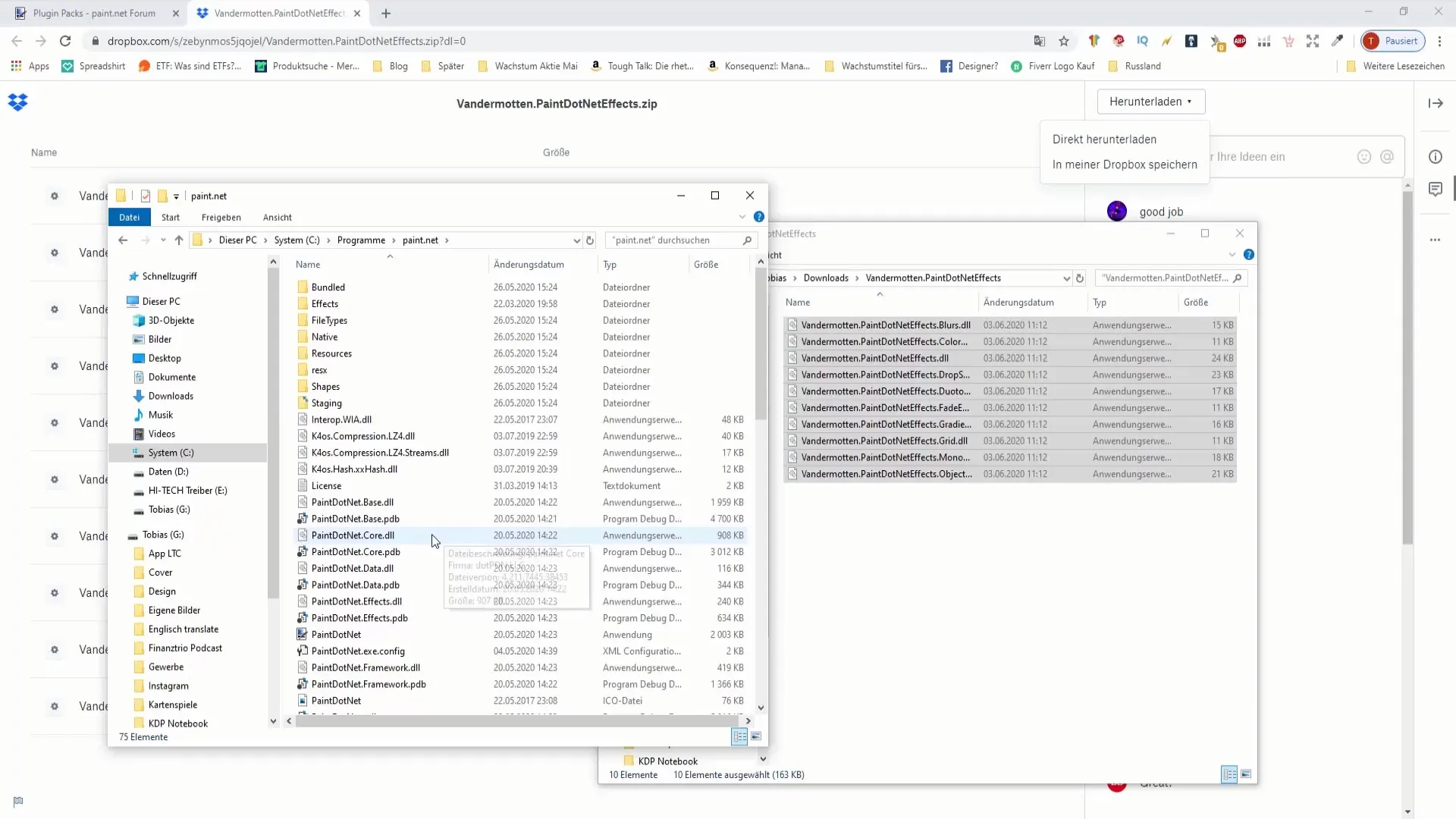Screen dimensions: 1456x819
Task: Click paint.net window vertical scrollbar
Action: tap(761, 345)
